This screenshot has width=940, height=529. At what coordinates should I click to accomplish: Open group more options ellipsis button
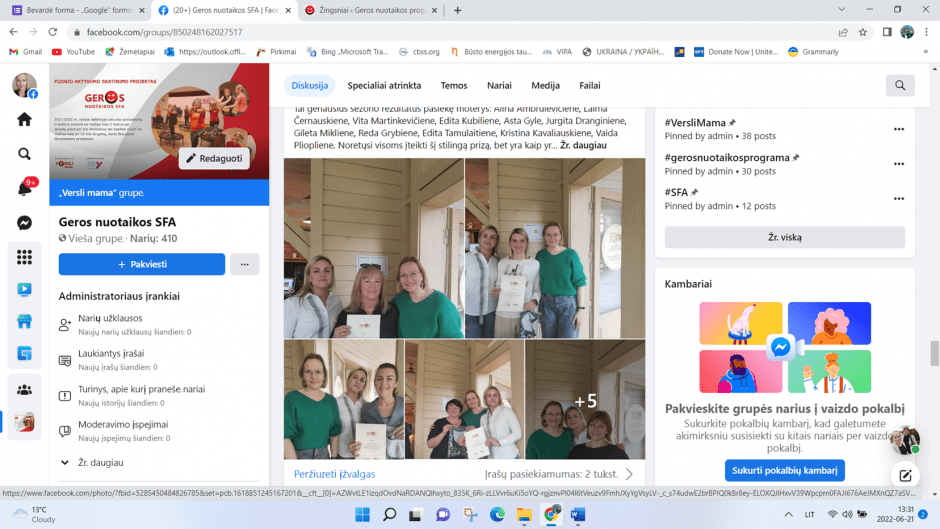coord(245,264)
